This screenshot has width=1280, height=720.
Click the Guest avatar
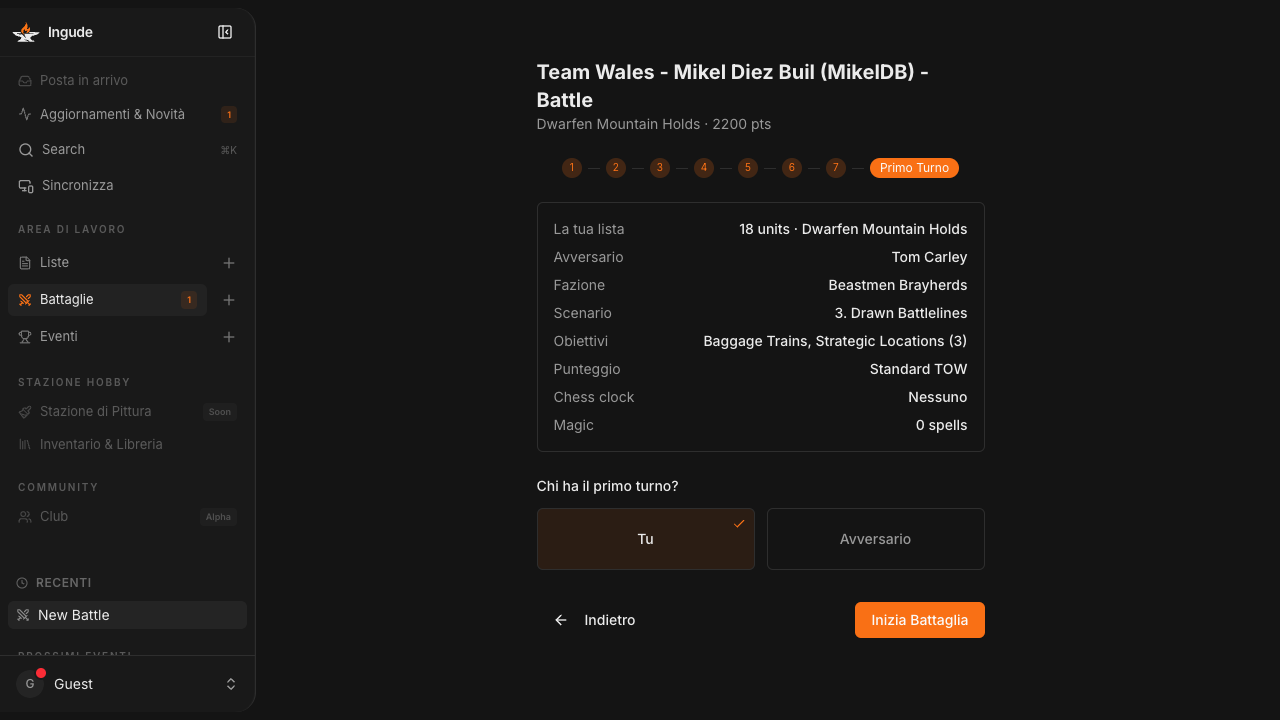(30, 684)
